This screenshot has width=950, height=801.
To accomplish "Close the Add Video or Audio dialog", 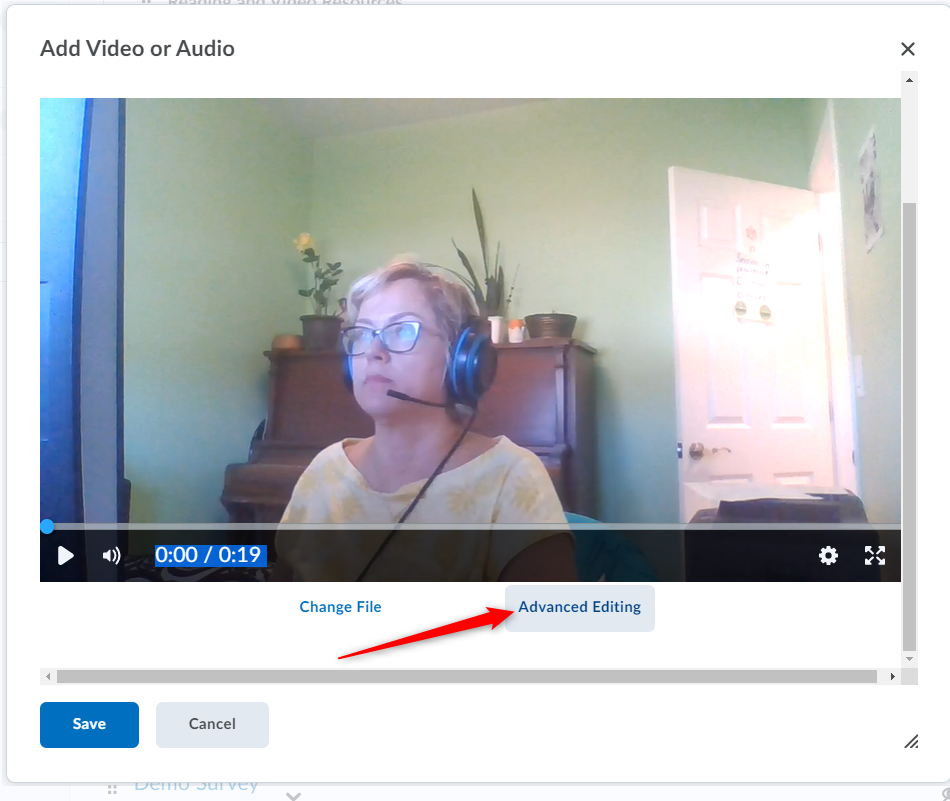I will 907,49.
